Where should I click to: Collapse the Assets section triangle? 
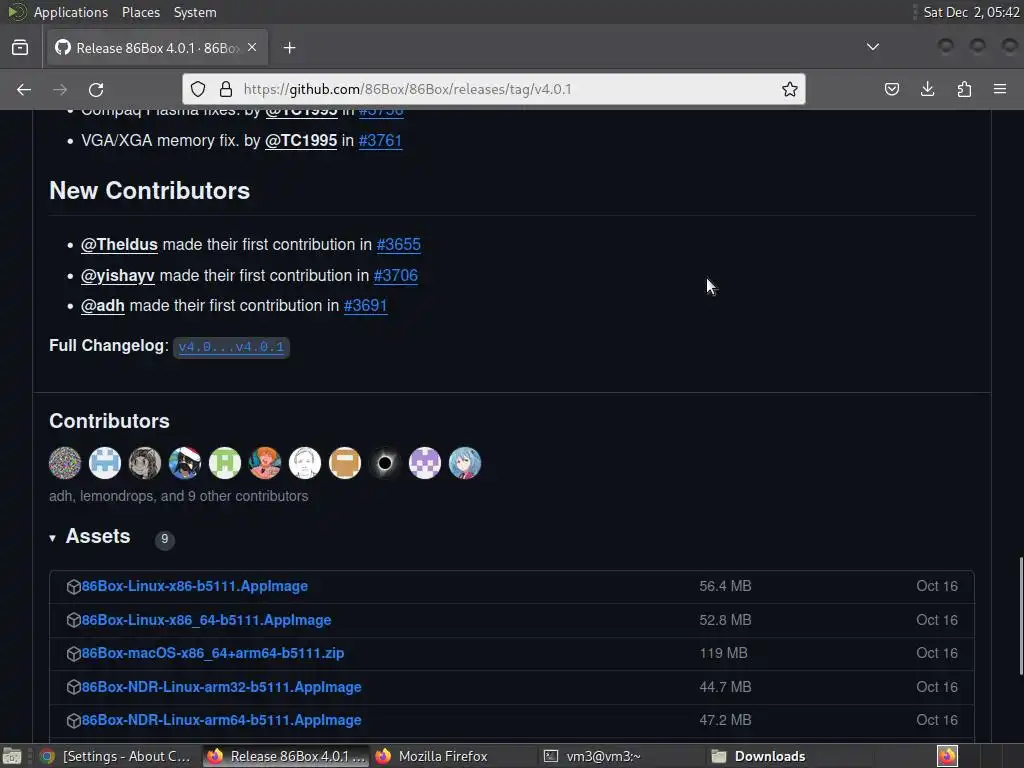52,538
